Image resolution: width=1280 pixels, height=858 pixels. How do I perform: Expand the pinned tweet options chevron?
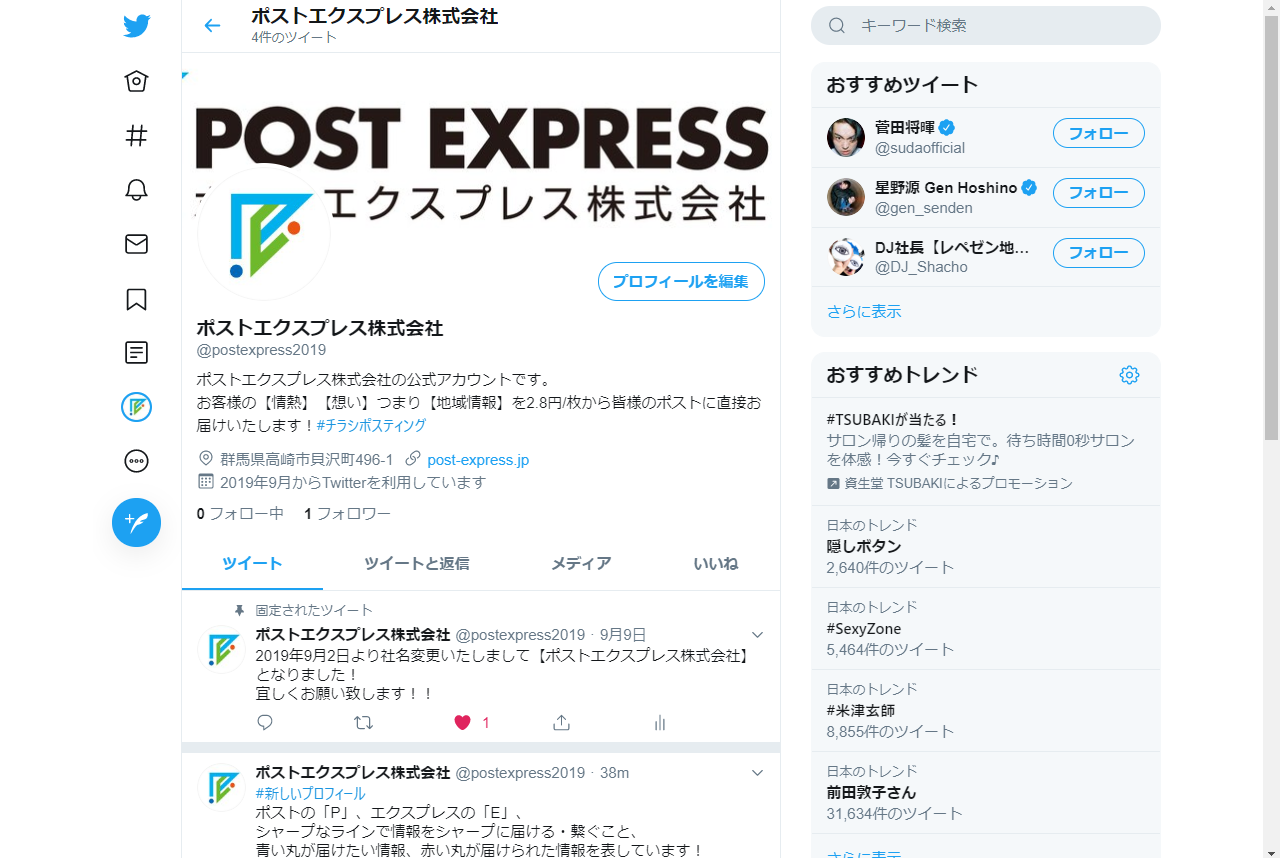[757, 635]
